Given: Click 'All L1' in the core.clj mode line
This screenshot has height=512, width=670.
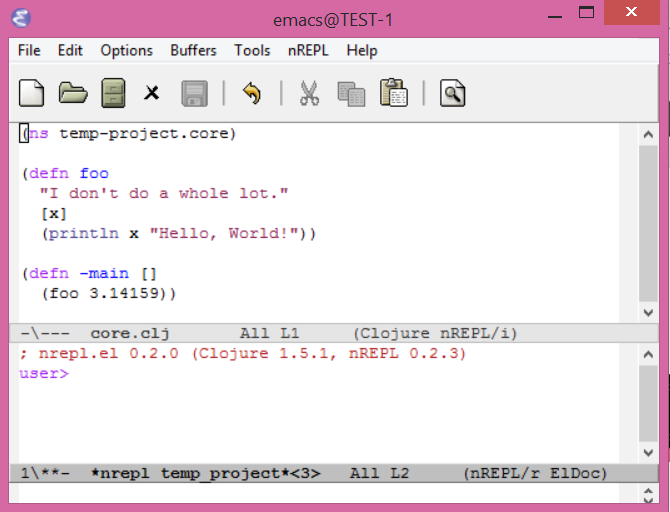Looking at the screenshot, I should 269,333.
